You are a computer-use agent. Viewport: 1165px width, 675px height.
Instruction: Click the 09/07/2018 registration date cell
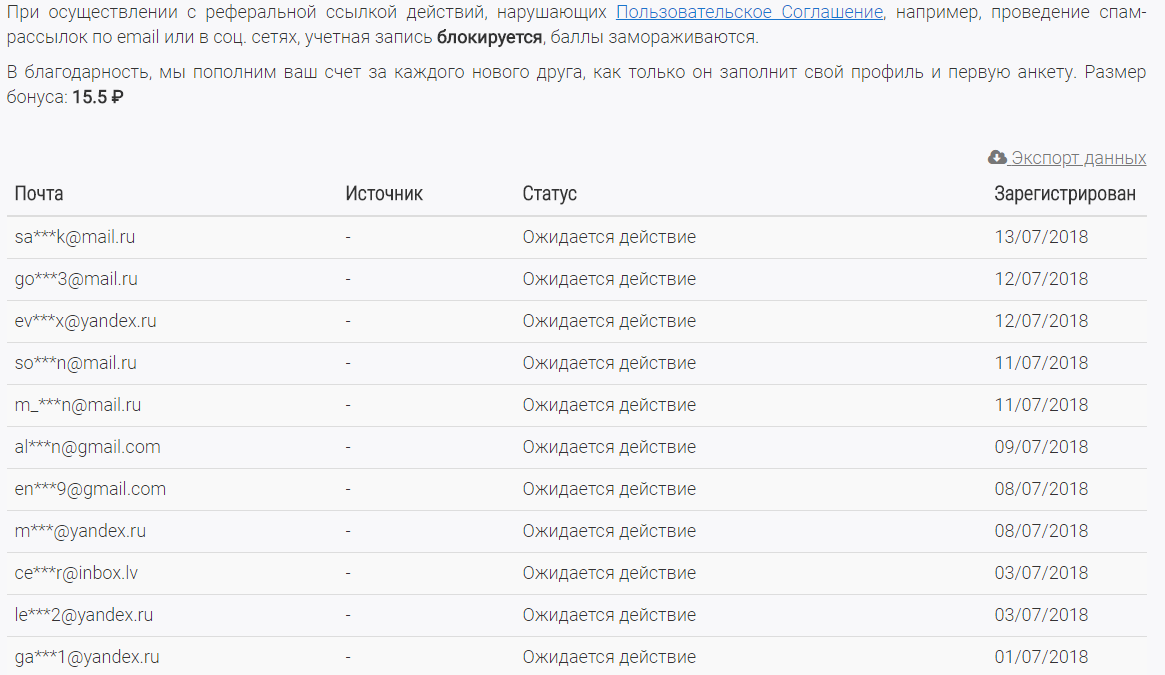click(x=1041, y=447)
